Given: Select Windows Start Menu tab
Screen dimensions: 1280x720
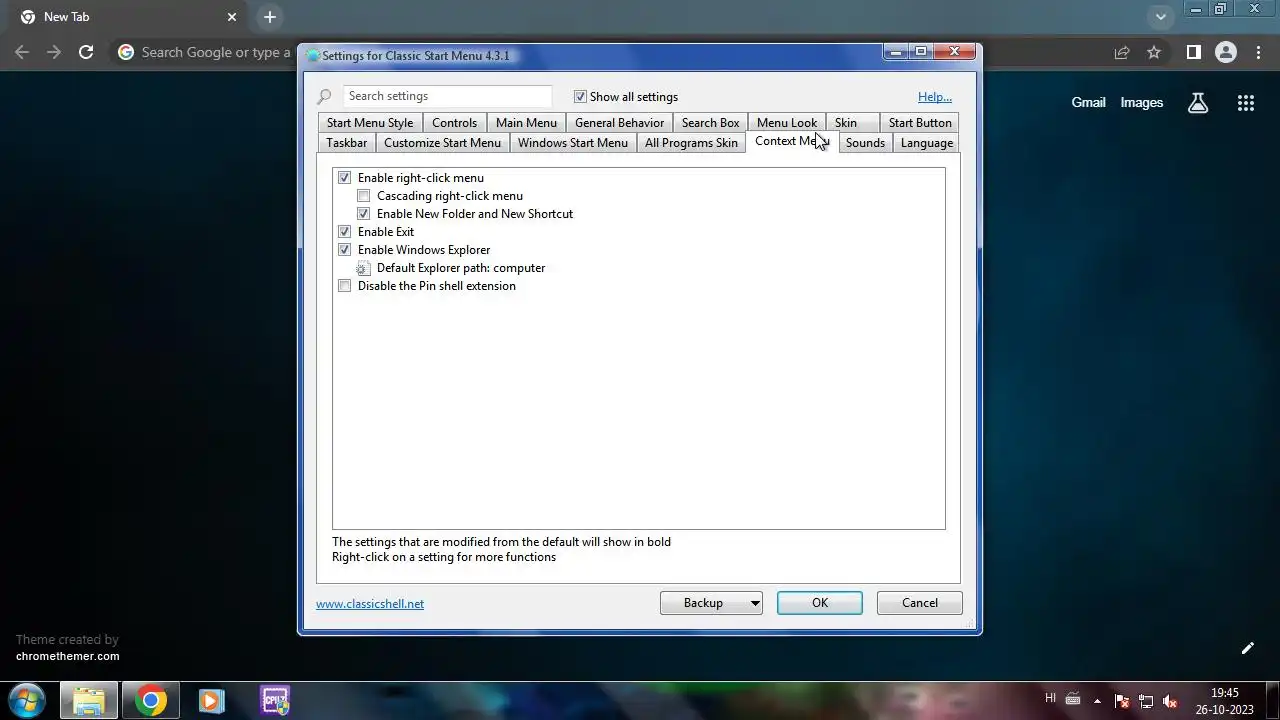Looking at the screenshot, I should (x=573, y=143).
